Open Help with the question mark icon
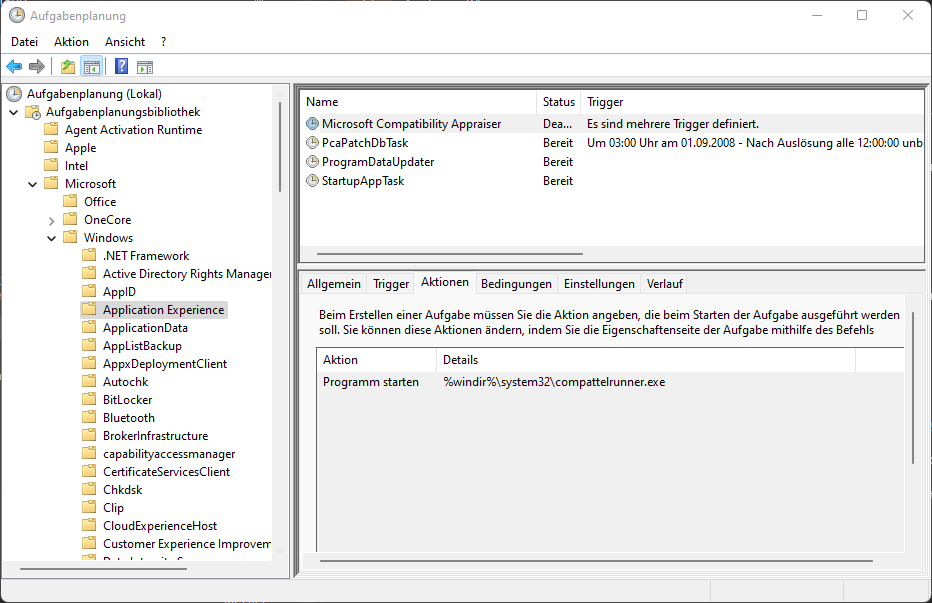 click(x=121, y=67)
